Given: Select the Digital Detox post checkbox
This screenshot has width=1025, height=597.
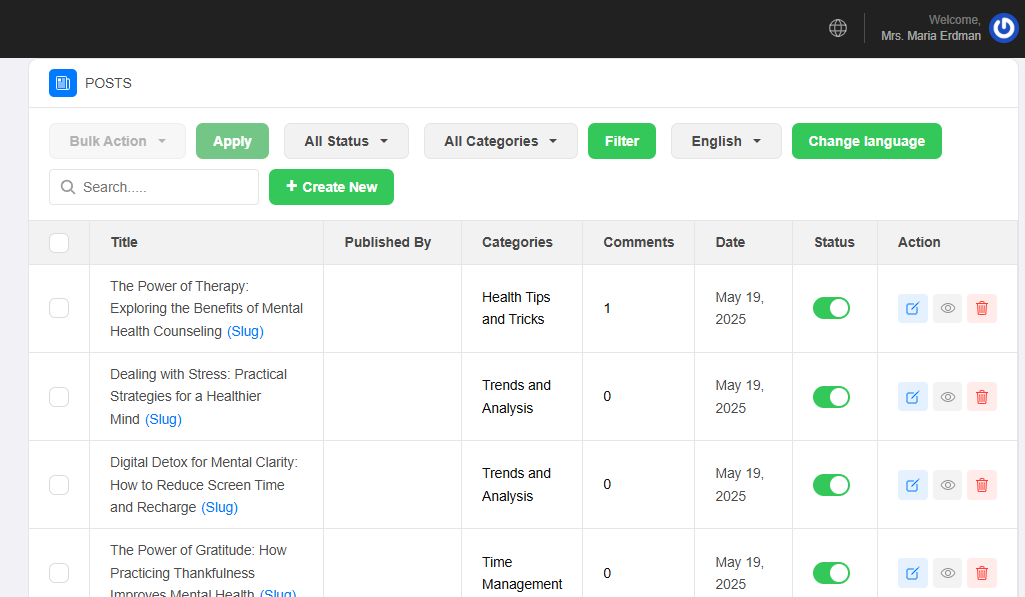Looking at the screenshot, I should (59, 485).
